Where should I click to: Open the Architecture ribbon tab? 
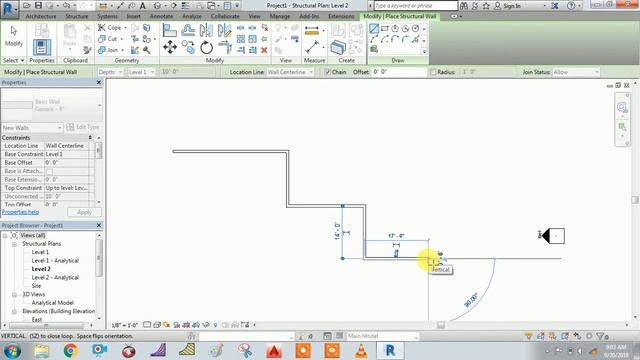click(x=41, y=16)
